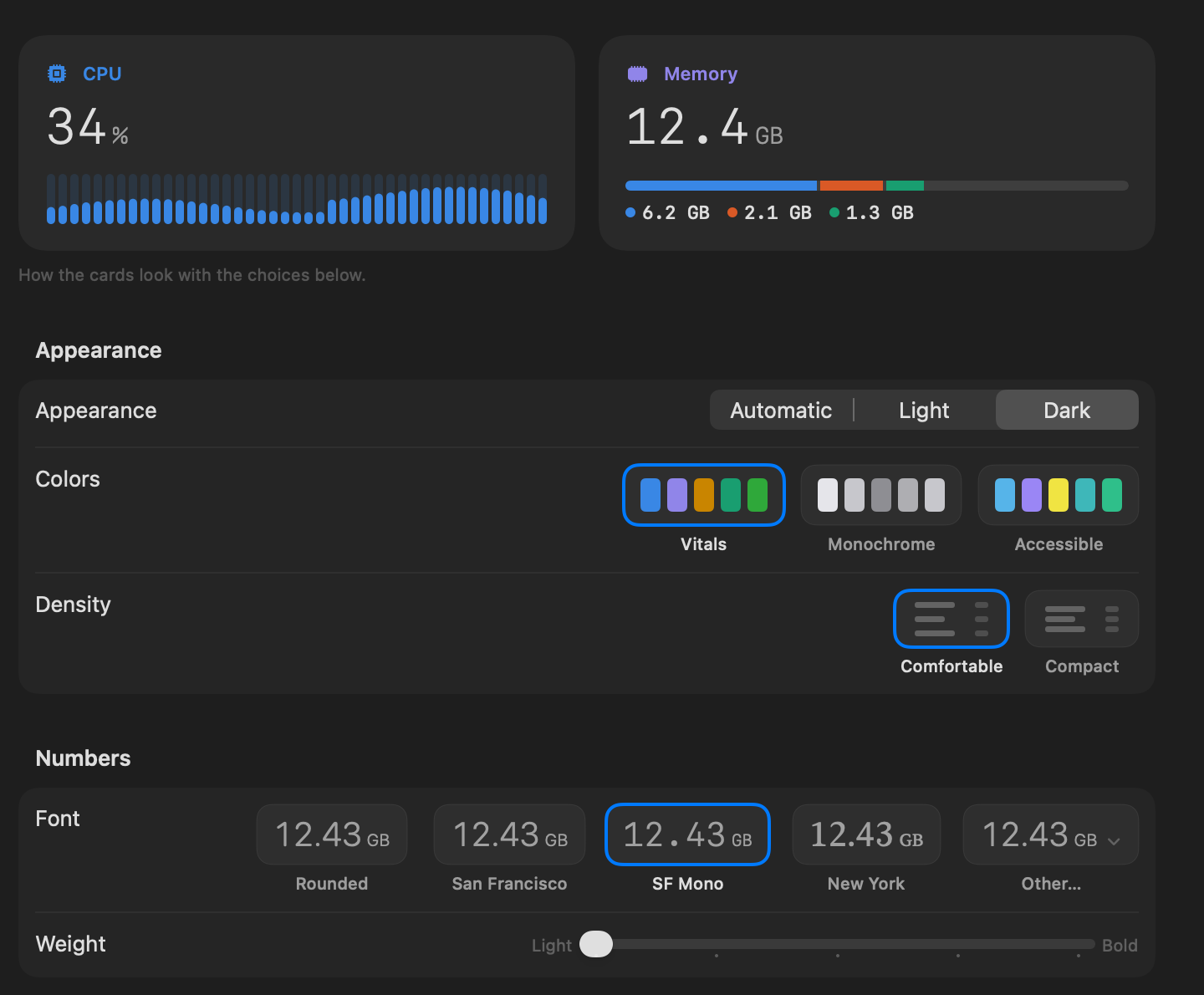Screen dimensions: 1204x995
Task: Choose the Accessible color palette
Action: coord(1059,495)
